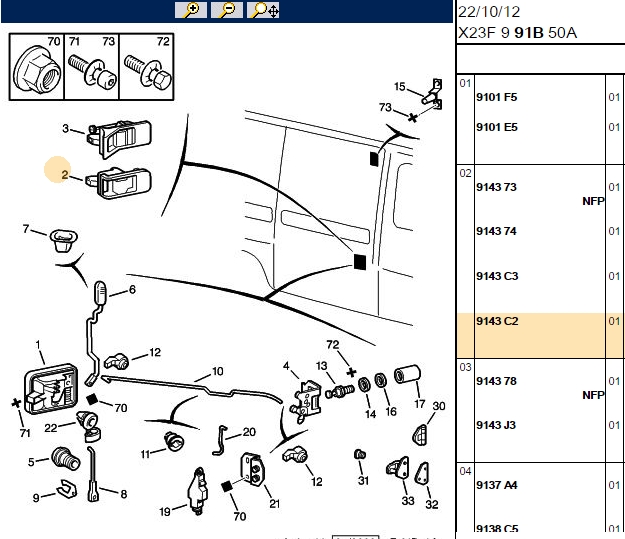The height and width of the screenshot is (539, 625).
Task: Click part number 16 washer label
Action: (391, 411)
